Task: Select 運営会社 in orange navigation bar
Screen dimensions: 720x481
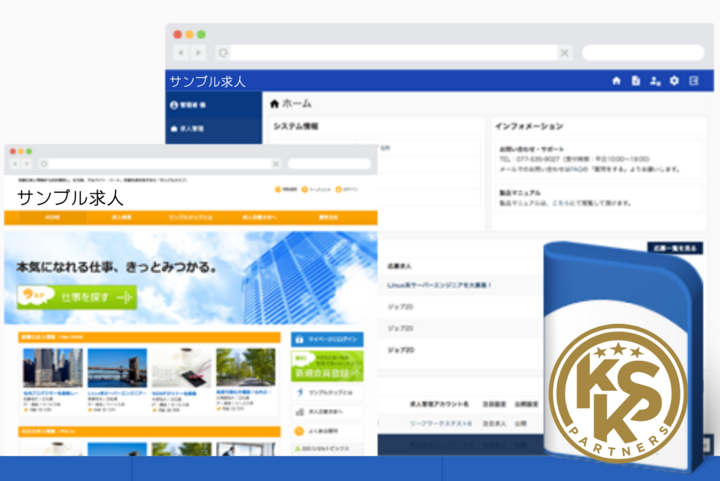Action: (328, 217)
